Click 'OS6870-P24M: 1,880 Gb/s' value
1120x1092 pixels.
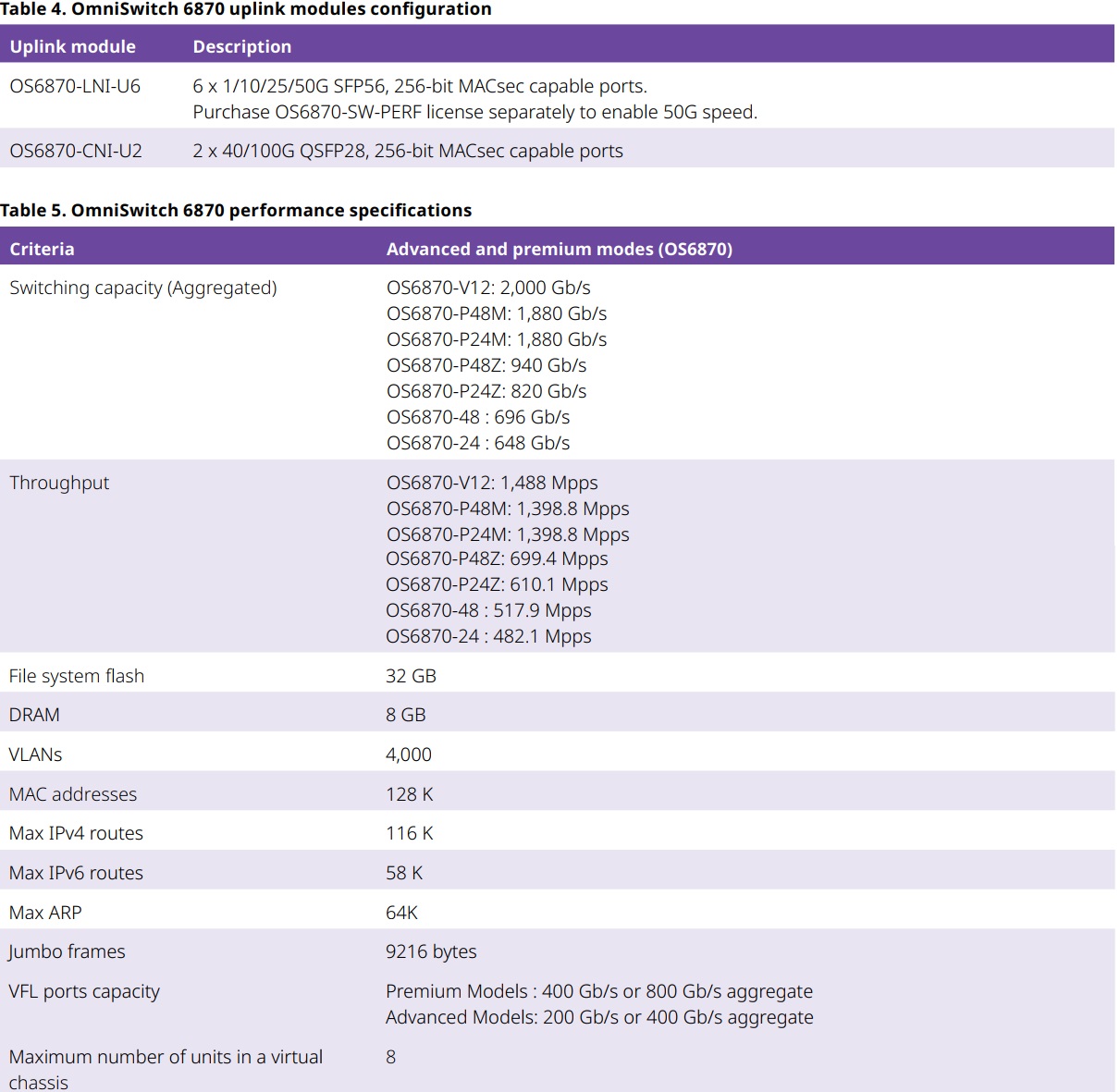pyautogui.click(x=497, y=339)
